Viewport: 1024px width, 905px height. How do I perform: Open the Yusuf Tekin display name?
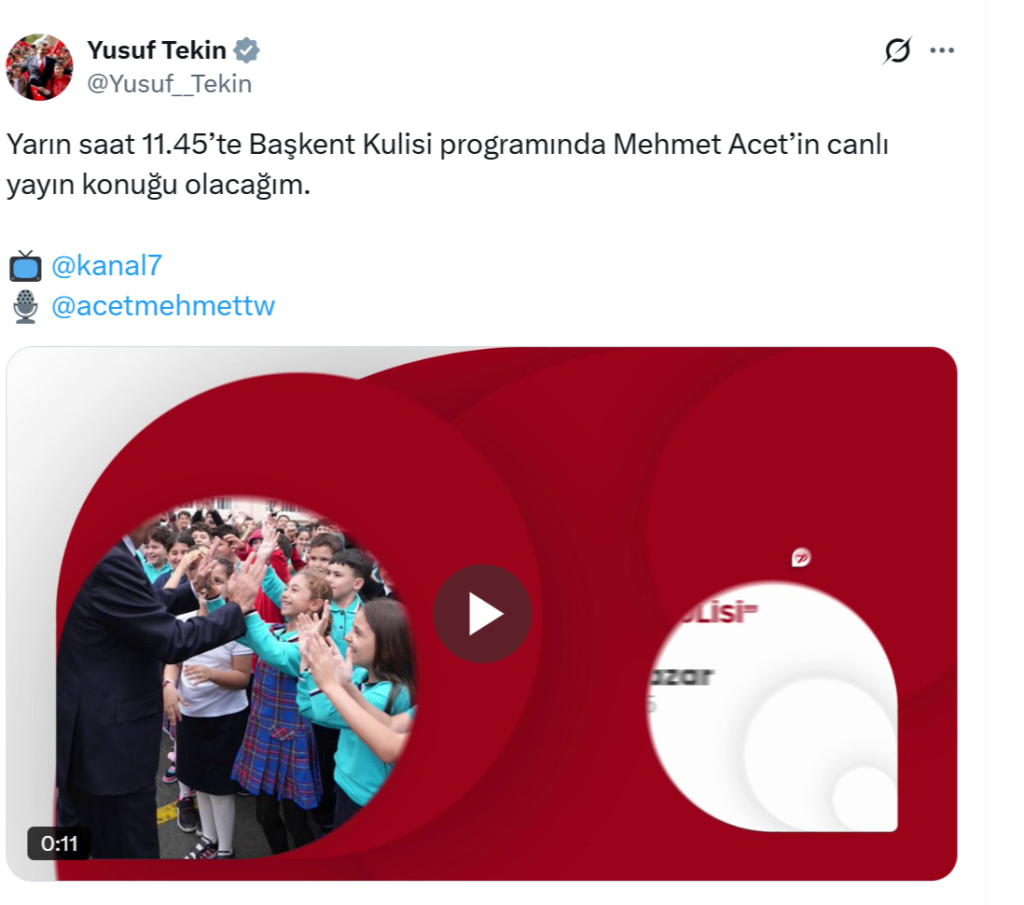click(x=157, y=50)
